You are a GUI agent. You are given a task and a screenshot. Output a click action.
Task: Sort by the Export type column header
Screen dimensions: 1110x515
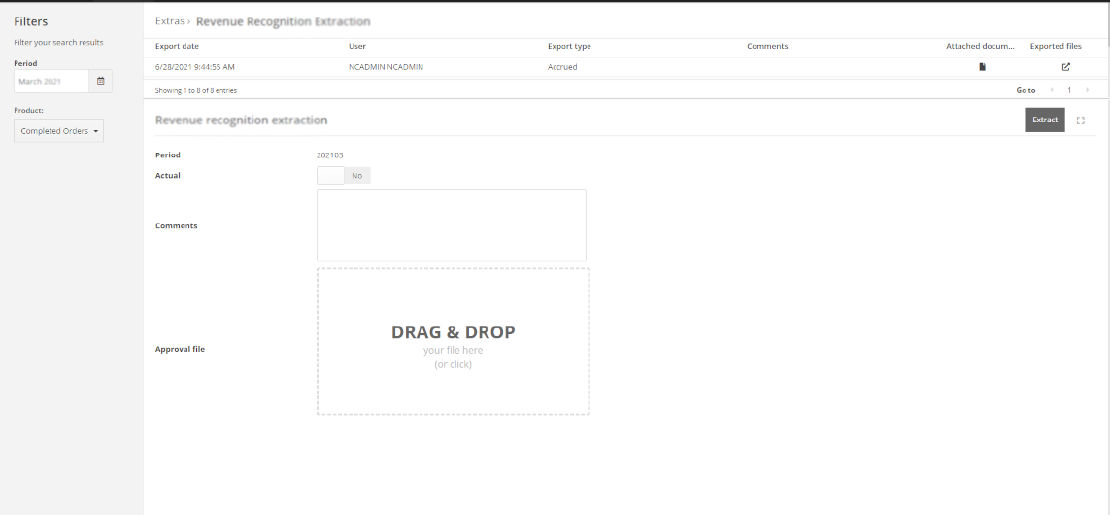click(x=569, y=47)
